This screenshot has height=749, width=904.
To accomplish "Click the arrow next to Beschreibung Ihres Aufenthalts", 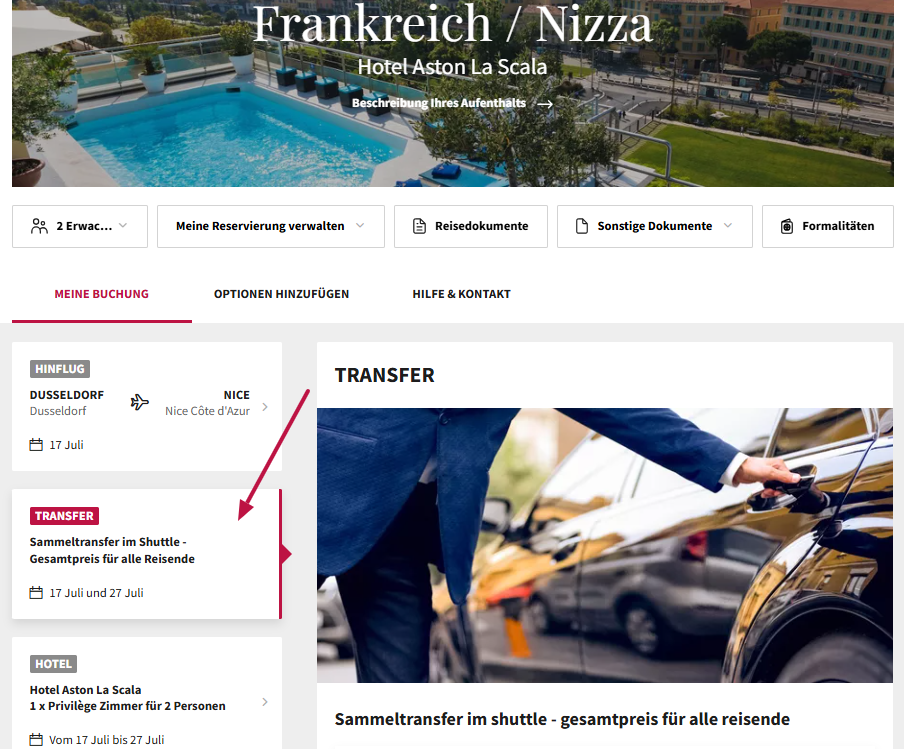I will [x=545, y=104].
